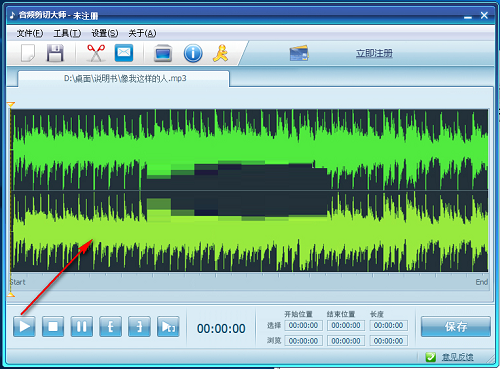Image resolution: width=500 pixels, height=369 pixels.
Task: Click the credit card purchase icon
Action: pos(299,53)
